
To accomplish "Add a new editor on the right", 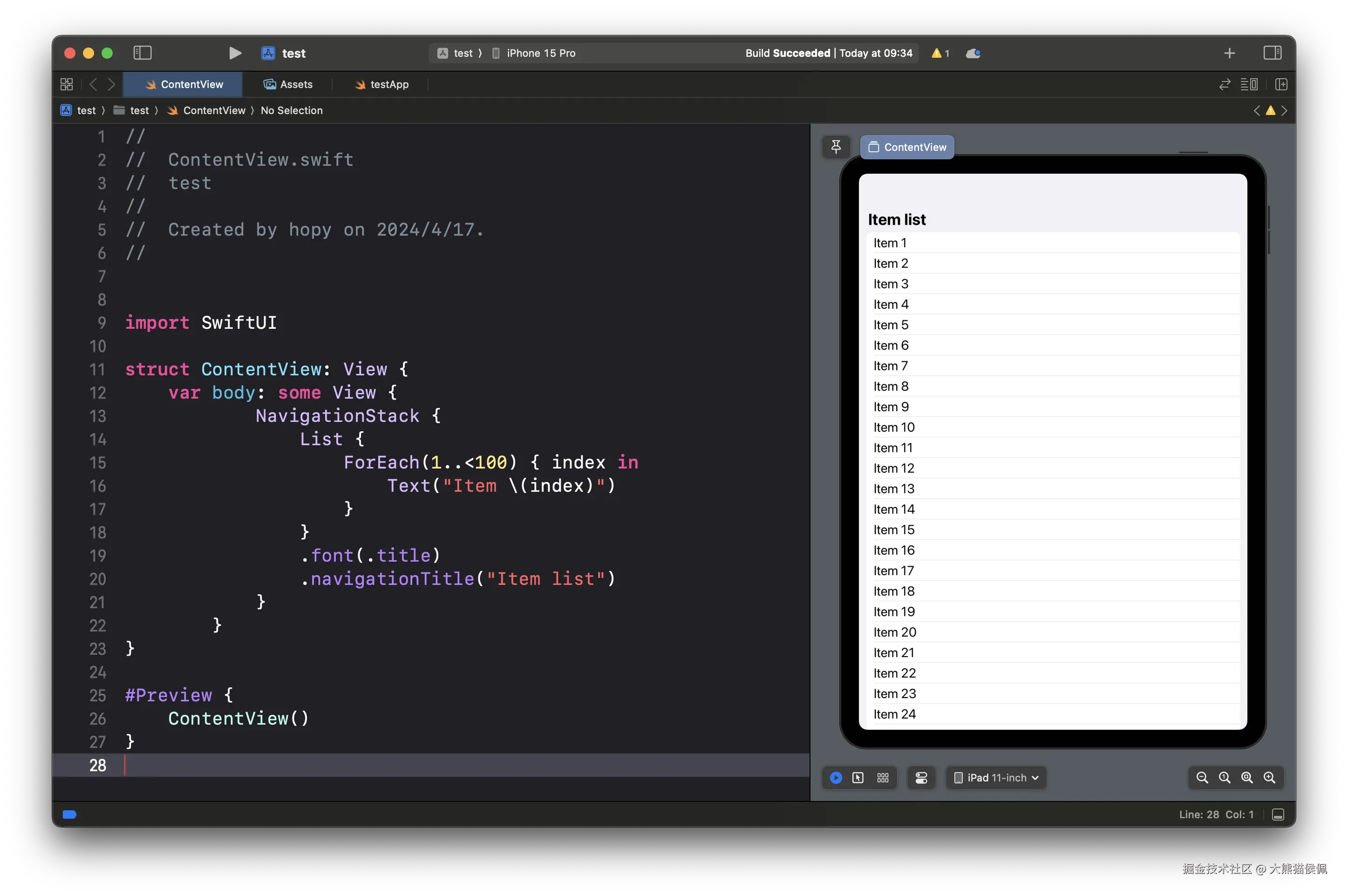I will pyautogui.click(x=1280, y=85).
